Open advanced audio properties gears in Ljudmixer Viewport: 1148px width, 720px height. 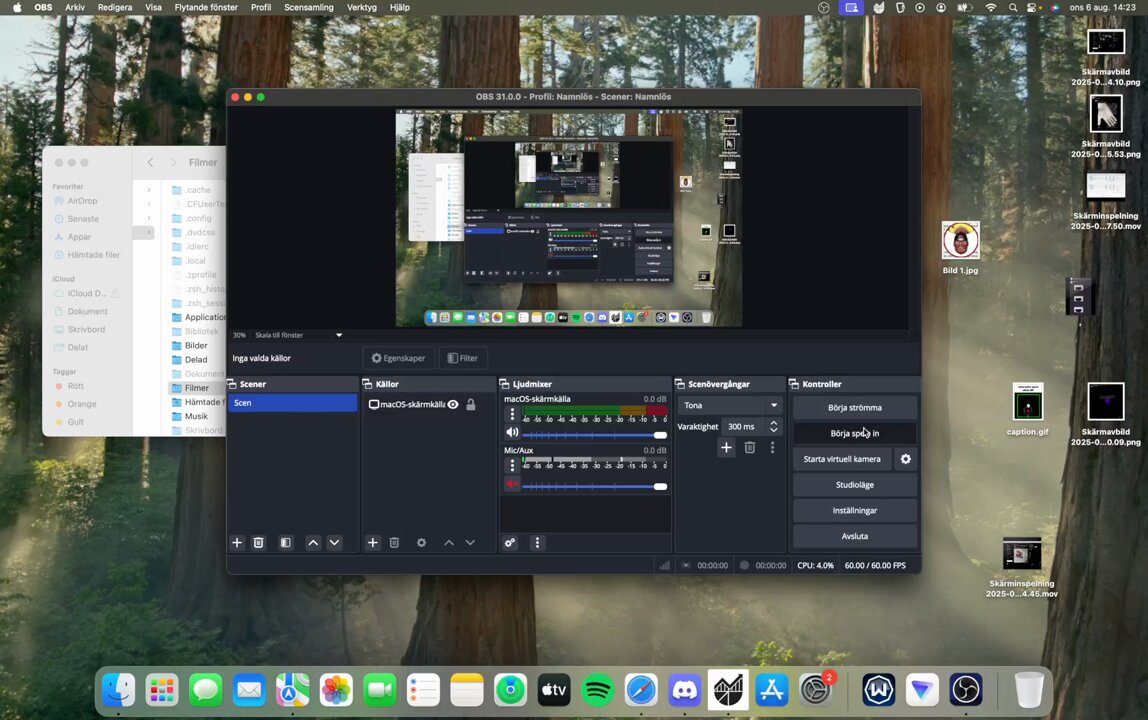[510, 543]
